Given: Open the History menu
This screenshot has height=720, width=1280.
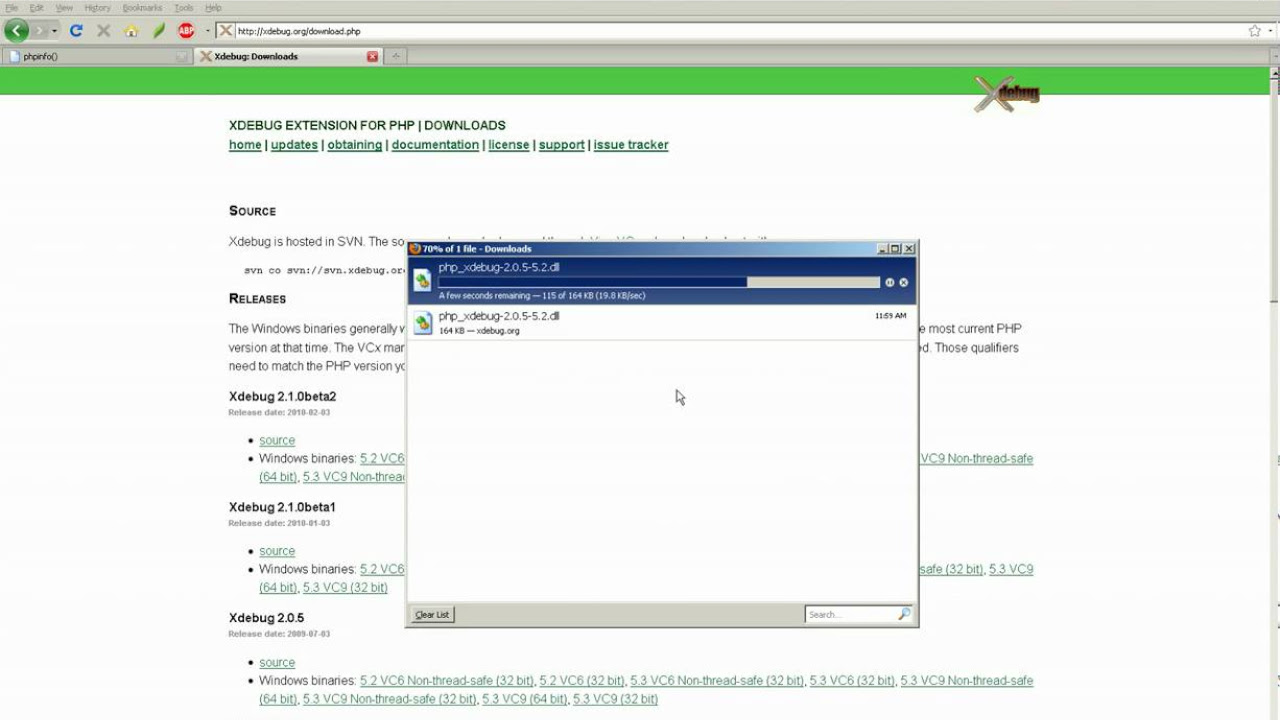Looking at the screenshot, I should click(x=97, y=8).
